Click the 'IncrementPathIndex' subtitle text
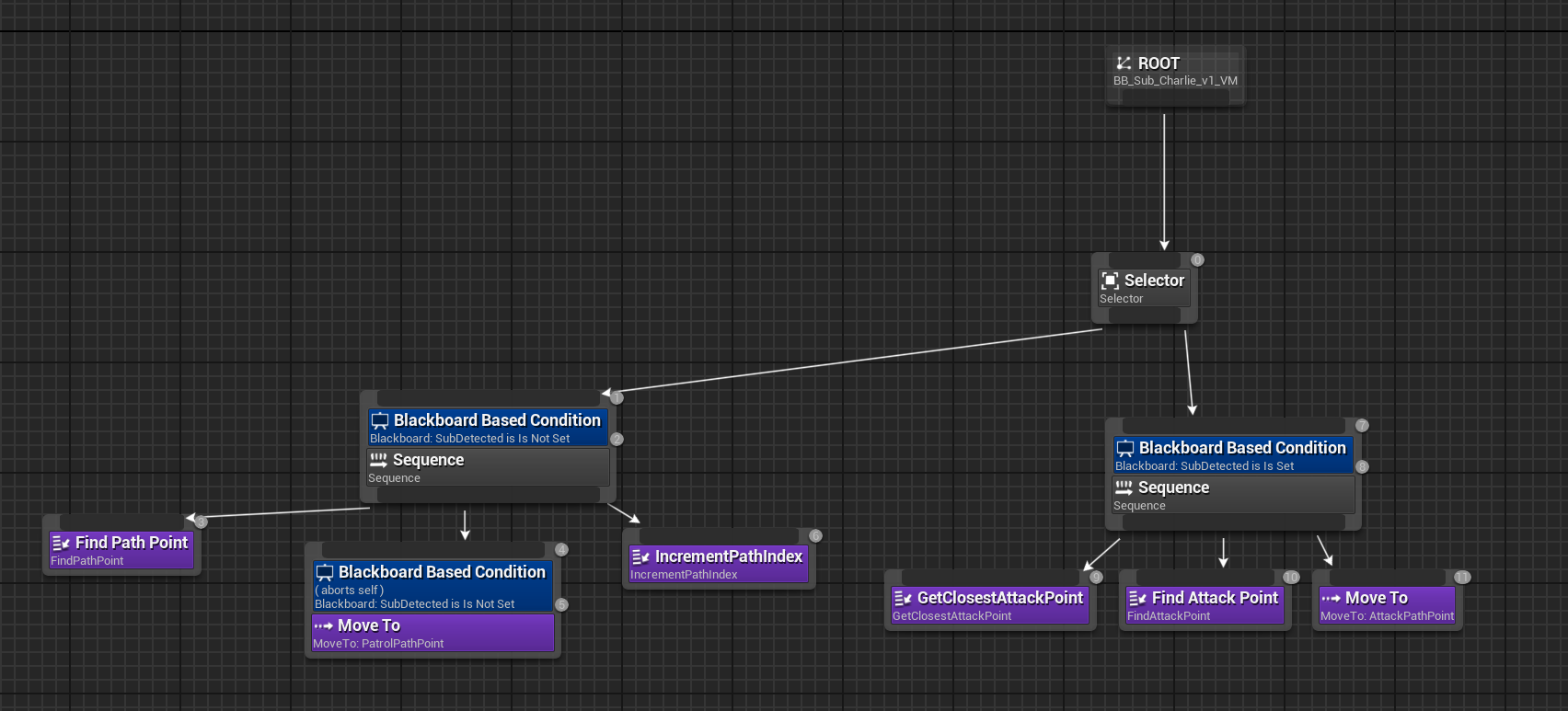This screenshot has height=711, width=1568. [x=684, y=575]
